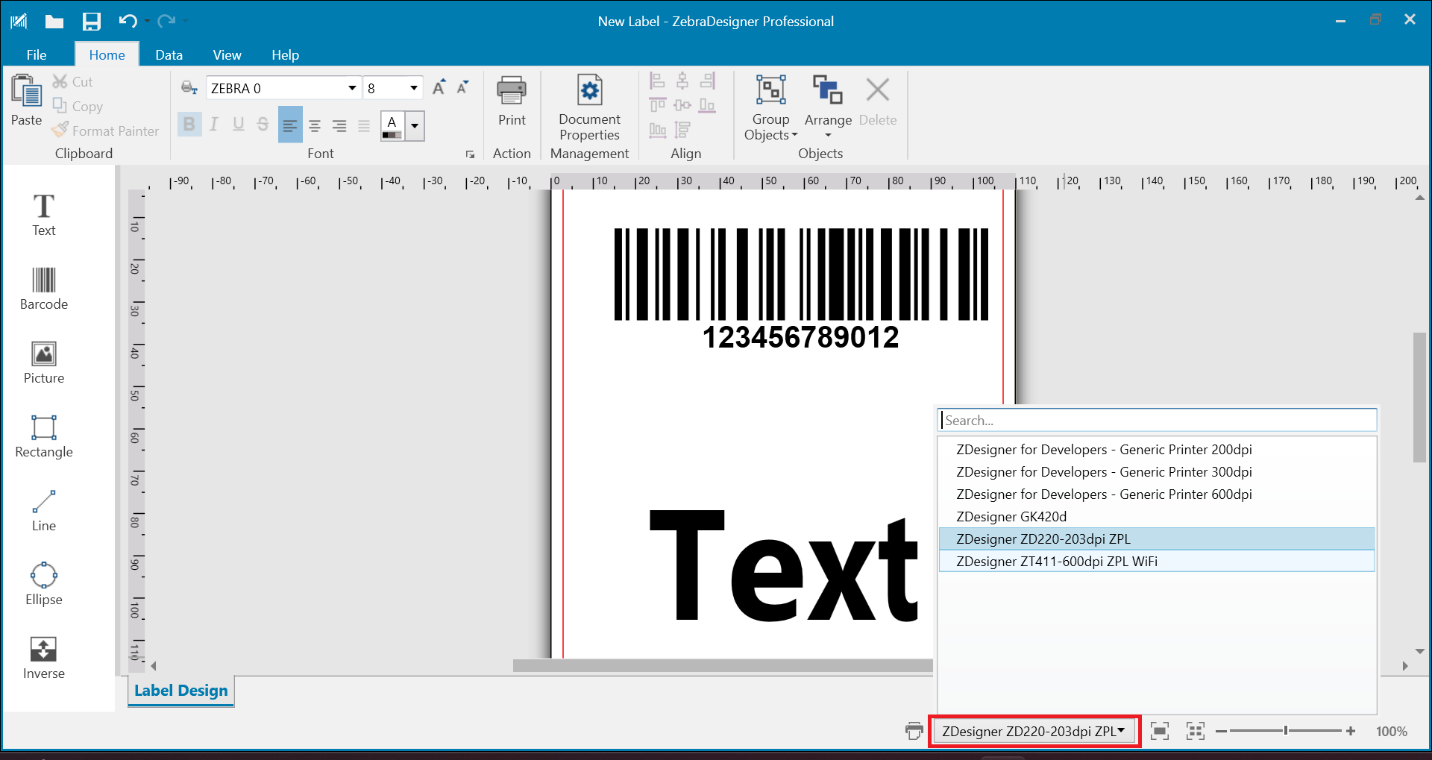This screenshot has width=1432, height=760.
Task: Expand the font color dropdown arrow
Action: 414,126
